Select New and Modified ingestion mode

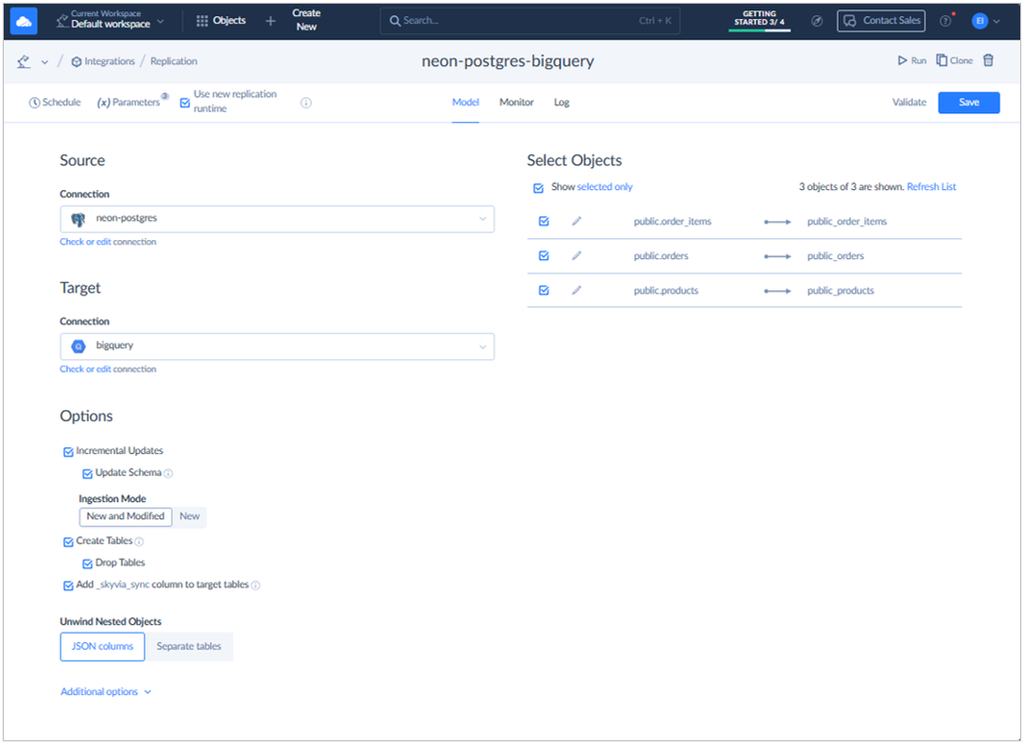(125, 517)
